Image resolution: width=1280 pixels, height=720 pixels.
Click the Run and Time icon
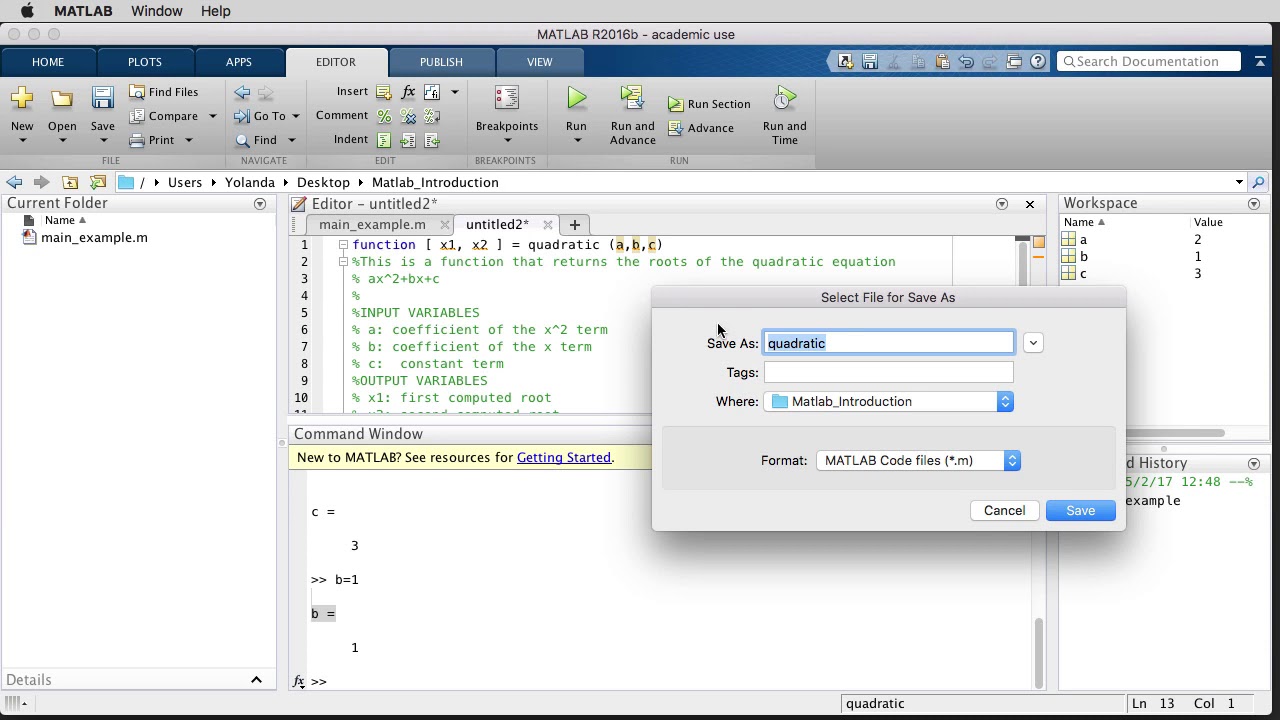click(x=784, y=98)
